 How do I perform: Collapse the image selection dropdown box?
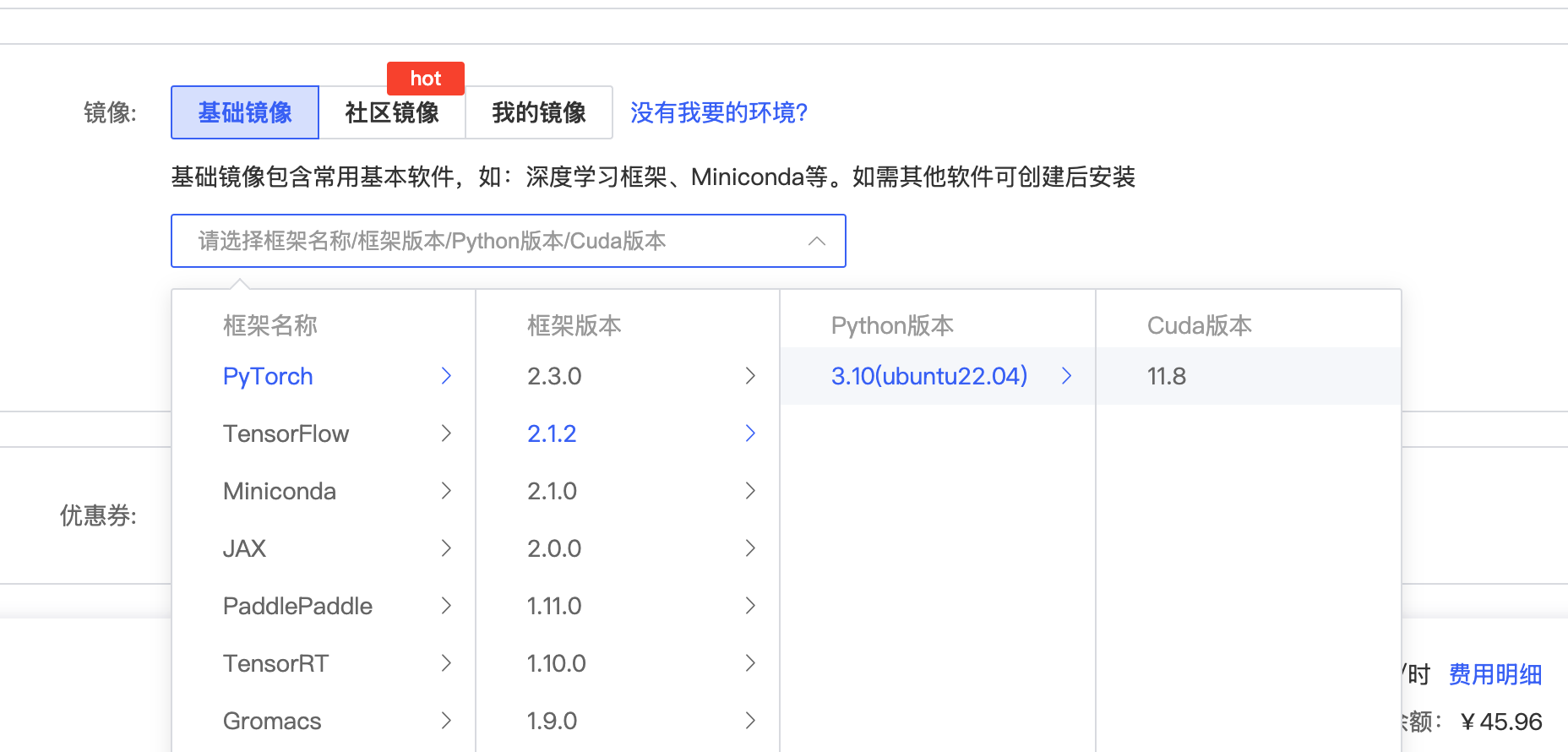pyautogui.click(x=507, y=241)
